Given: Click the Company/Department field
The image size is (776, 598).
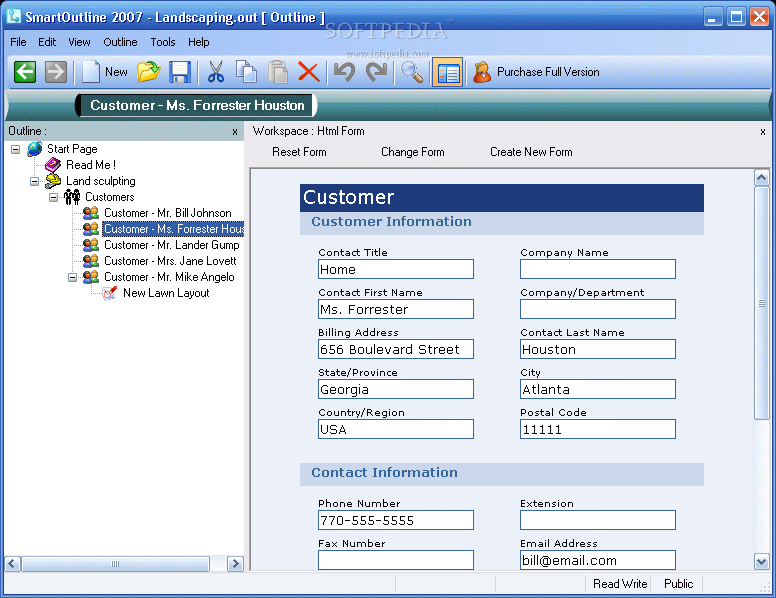Looking at the screenshot, I should tap(598, 309).
